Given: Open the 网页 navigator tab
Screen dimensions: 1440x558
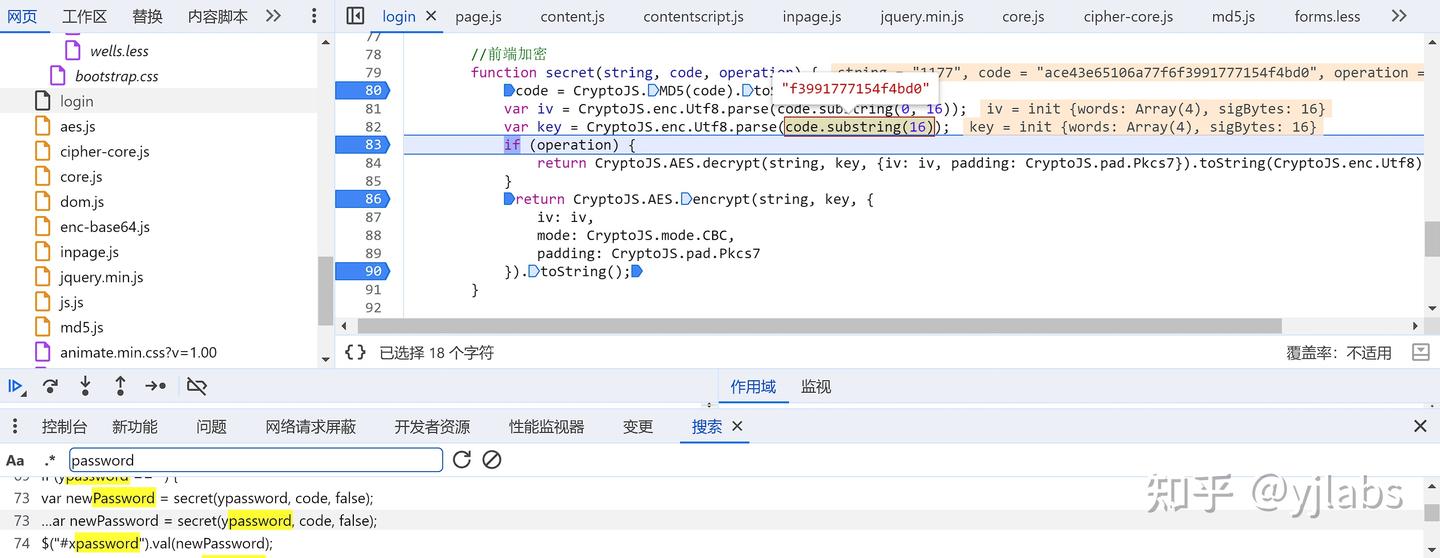Looking at the screenshot, I should pyautogui.click(x=22, y=16).
